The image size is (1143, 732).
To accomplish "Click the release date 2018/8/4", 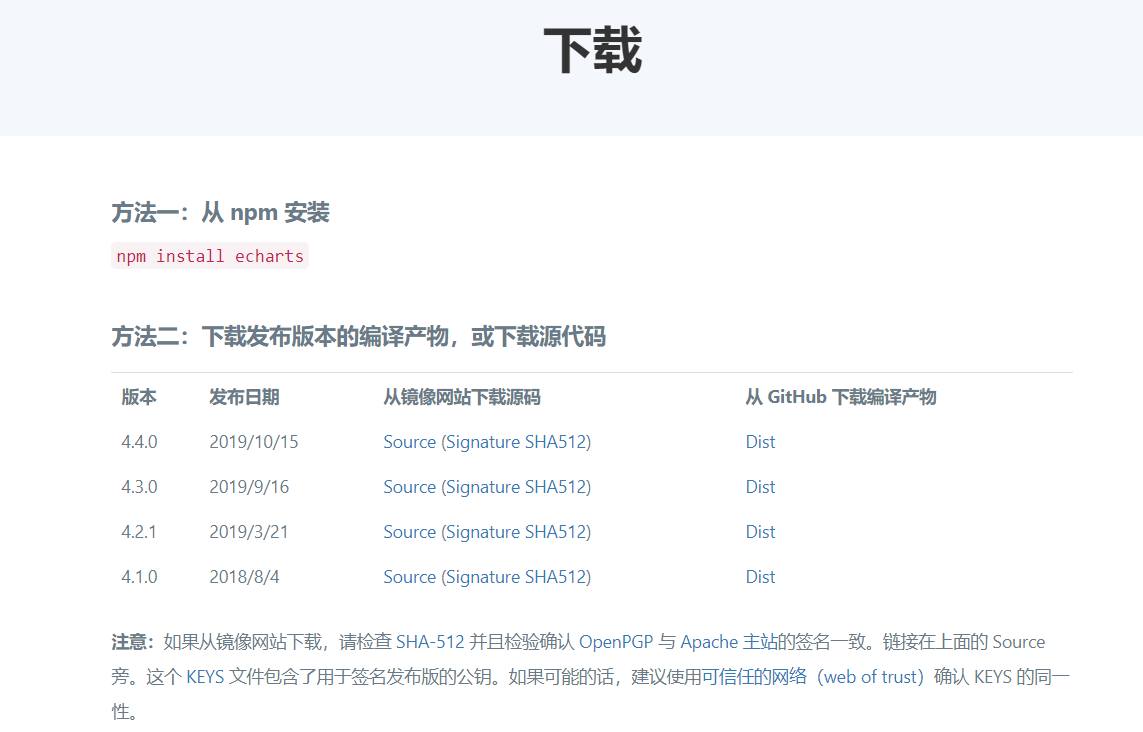I will (244, 577).
